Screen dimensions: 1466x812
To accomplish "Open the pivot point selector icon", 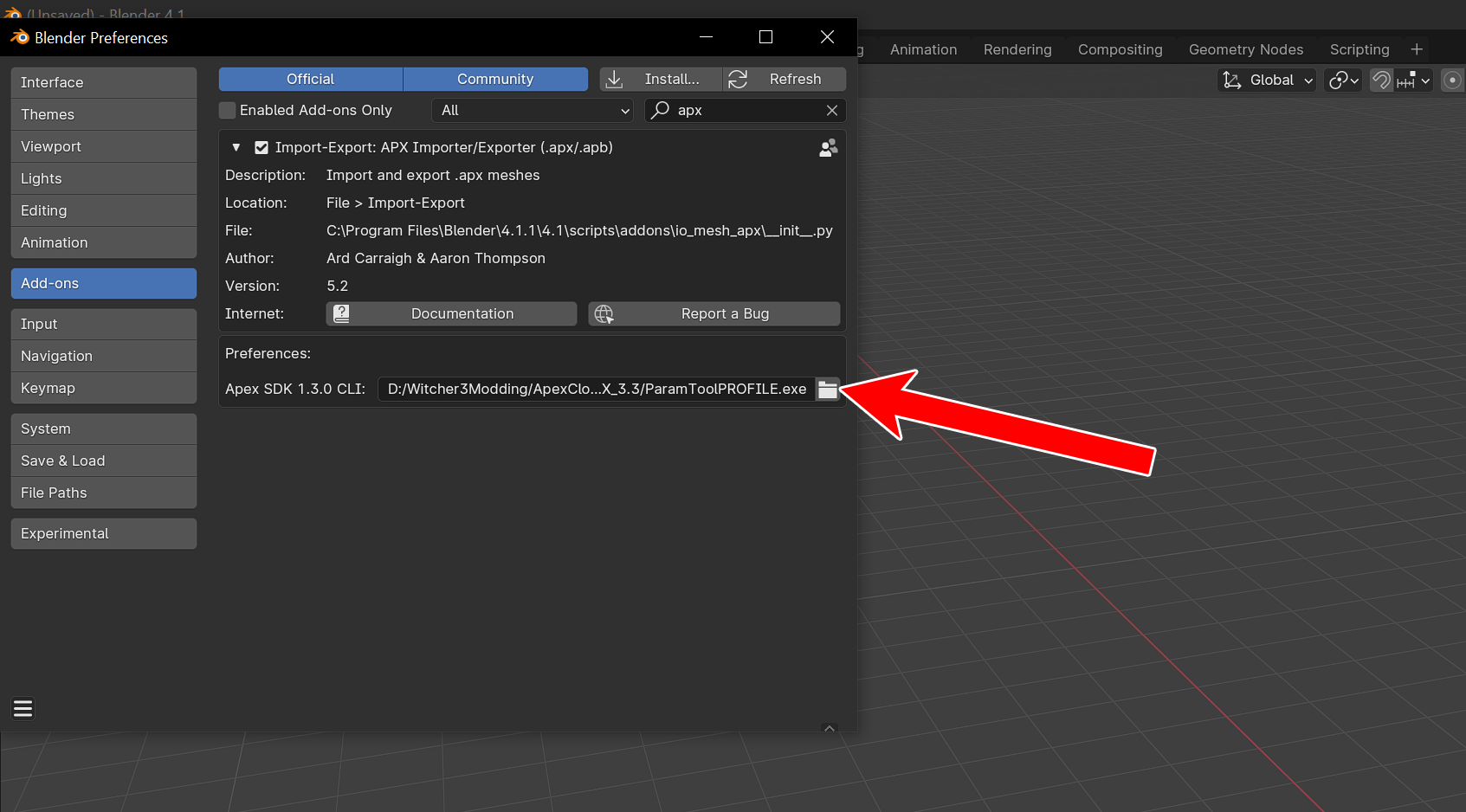I will click(x=1344, y=81).
